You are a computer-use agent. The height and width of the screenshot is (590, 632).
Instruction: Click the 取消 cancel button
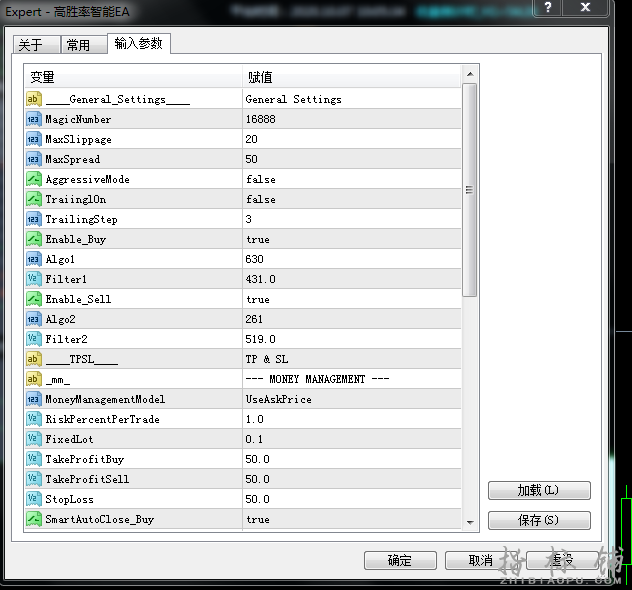pos(481,560)
